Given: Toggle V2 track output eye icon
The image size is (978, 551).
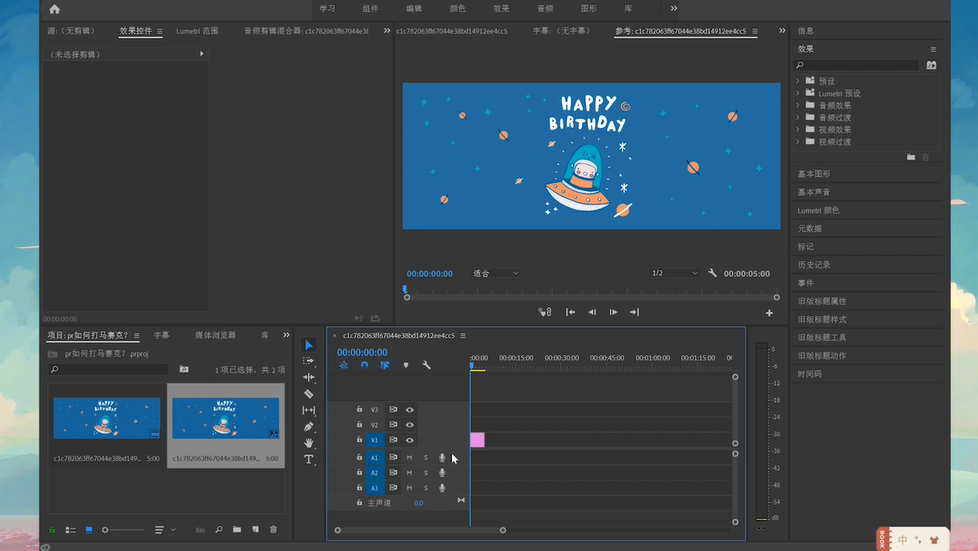Looking at the screenshot, I should 410,425.
